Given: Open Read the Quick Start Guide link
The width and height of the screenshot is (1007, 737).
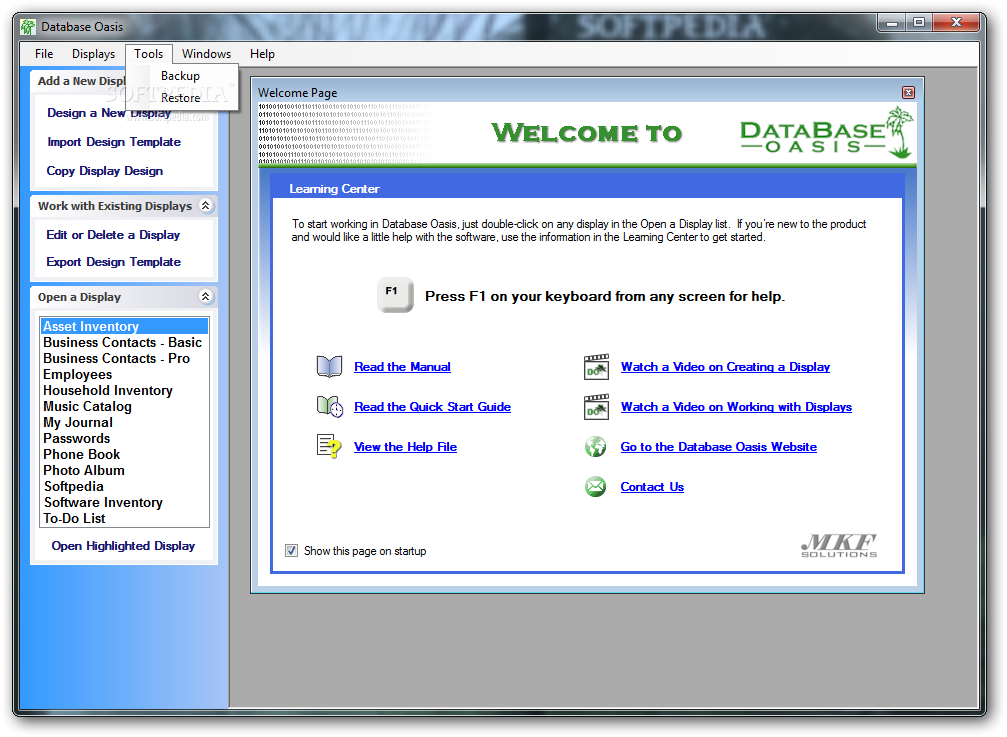Looking at the screenshot, I should point(432,406).
